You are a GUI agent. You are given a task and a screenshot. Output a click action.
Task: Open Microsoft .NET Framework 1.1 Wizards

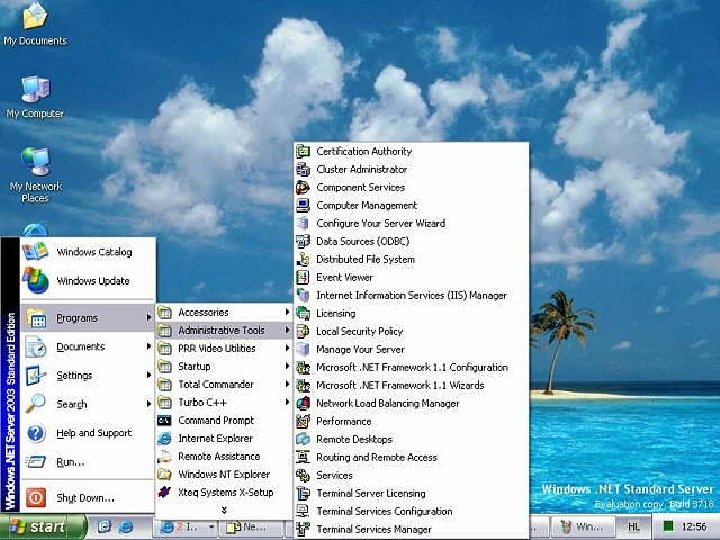pyautogui.click(x=411, y=385)
